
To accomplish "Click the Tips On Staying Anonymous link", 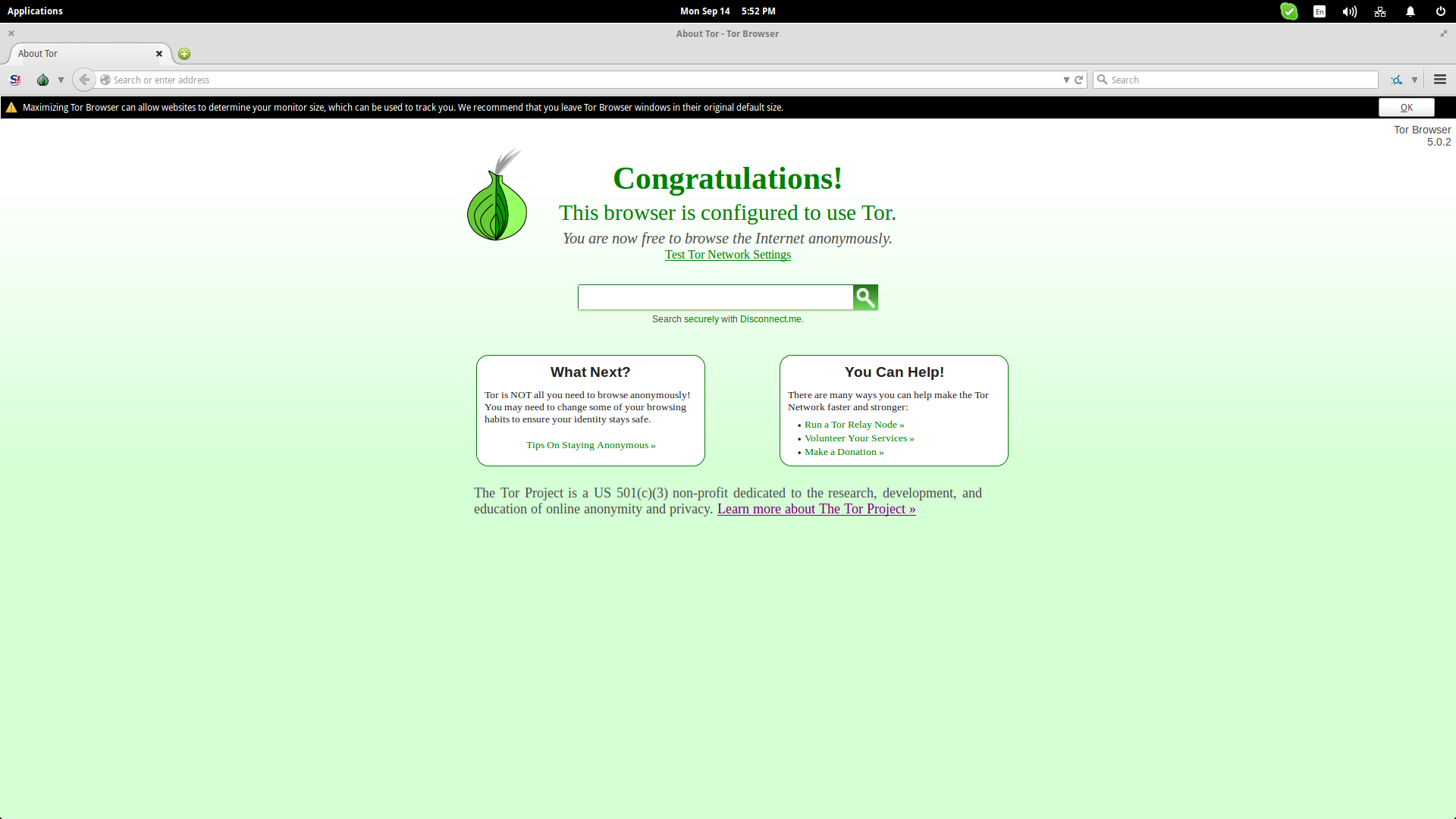I will [x=590, y=444].
